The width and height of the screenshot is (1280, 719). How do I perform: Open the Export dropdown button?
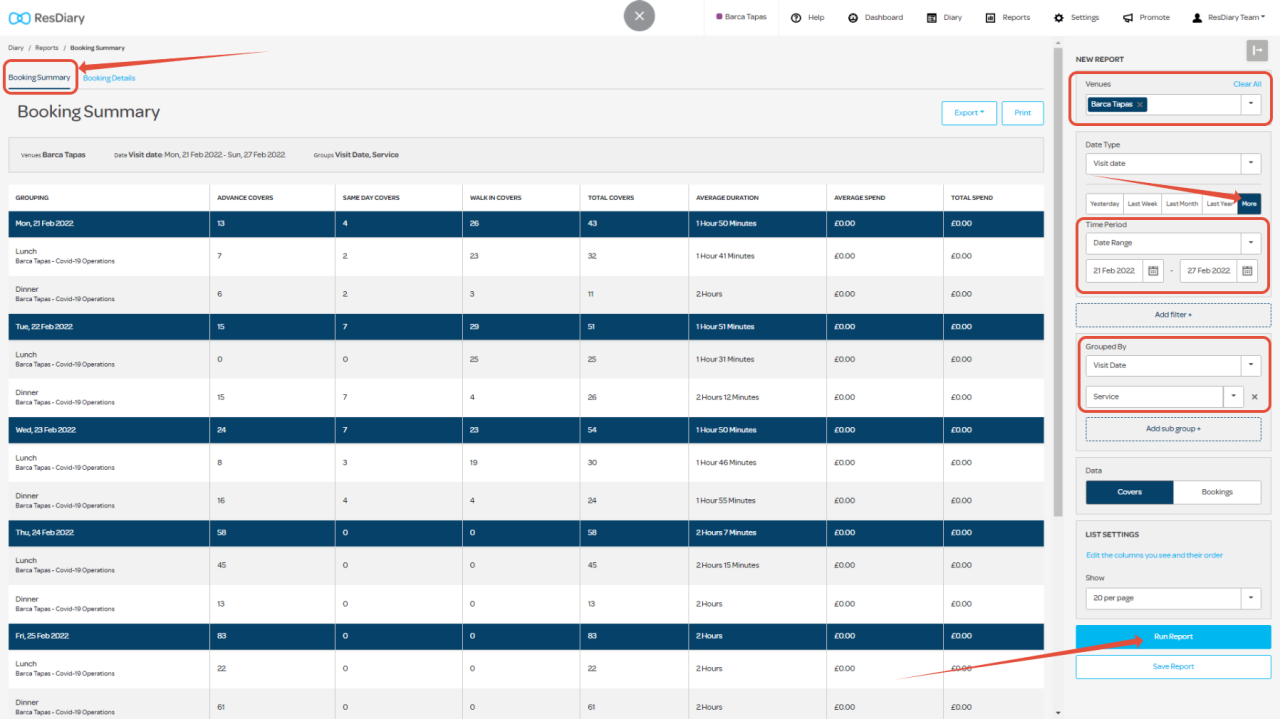[968, 113]
